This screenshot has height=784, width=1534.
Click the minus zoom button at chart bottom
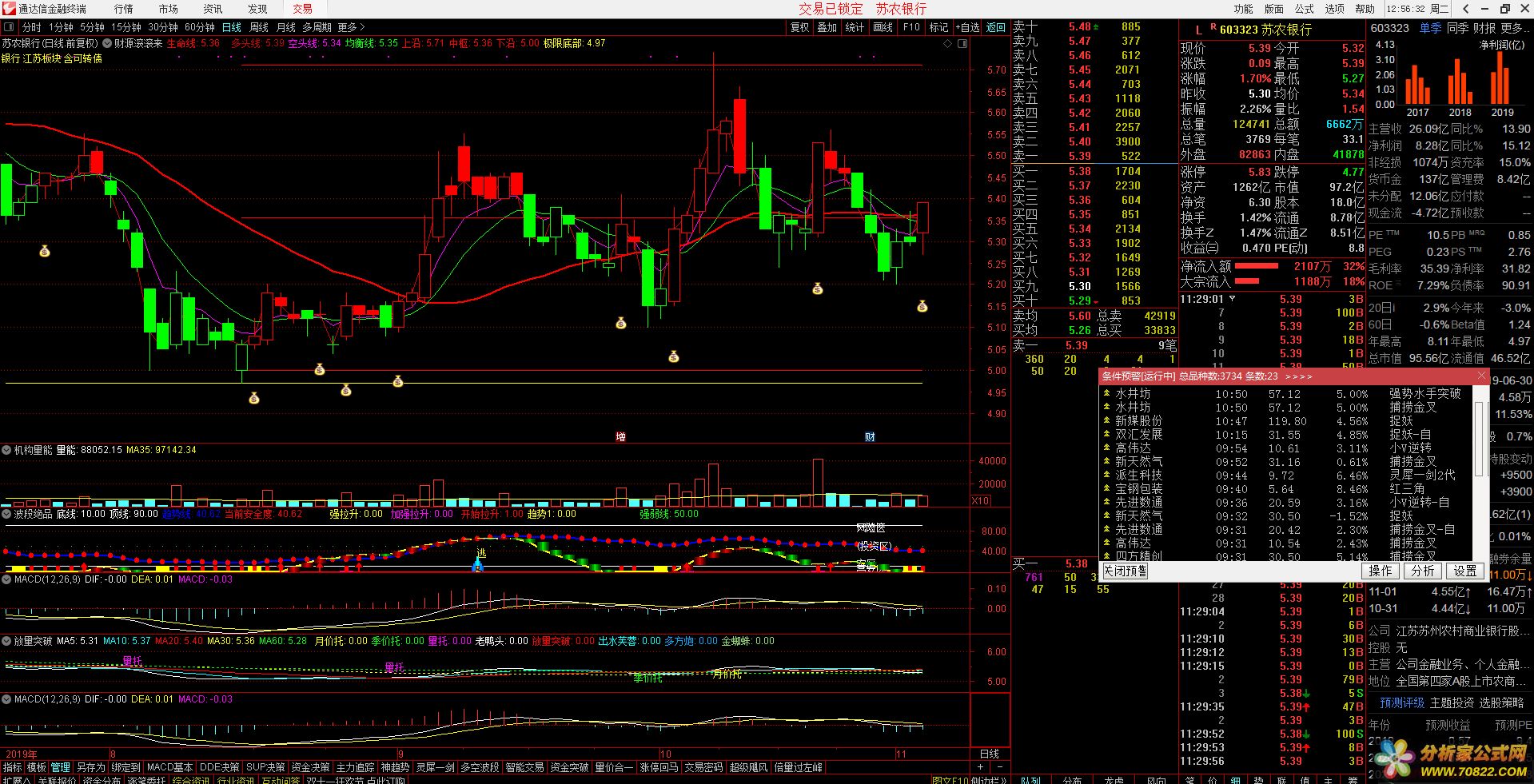[x=999, y=767]
